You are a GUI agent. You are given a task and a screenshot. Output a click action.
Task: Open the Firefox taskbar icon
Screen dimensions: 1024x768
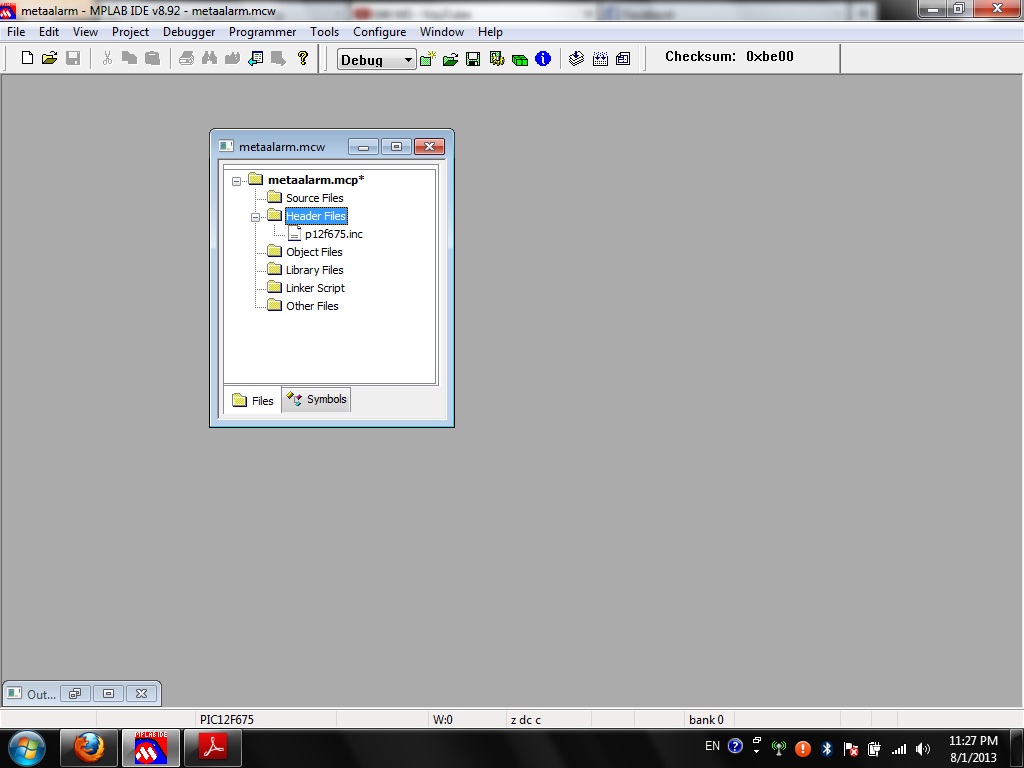[x=89, y=748]
